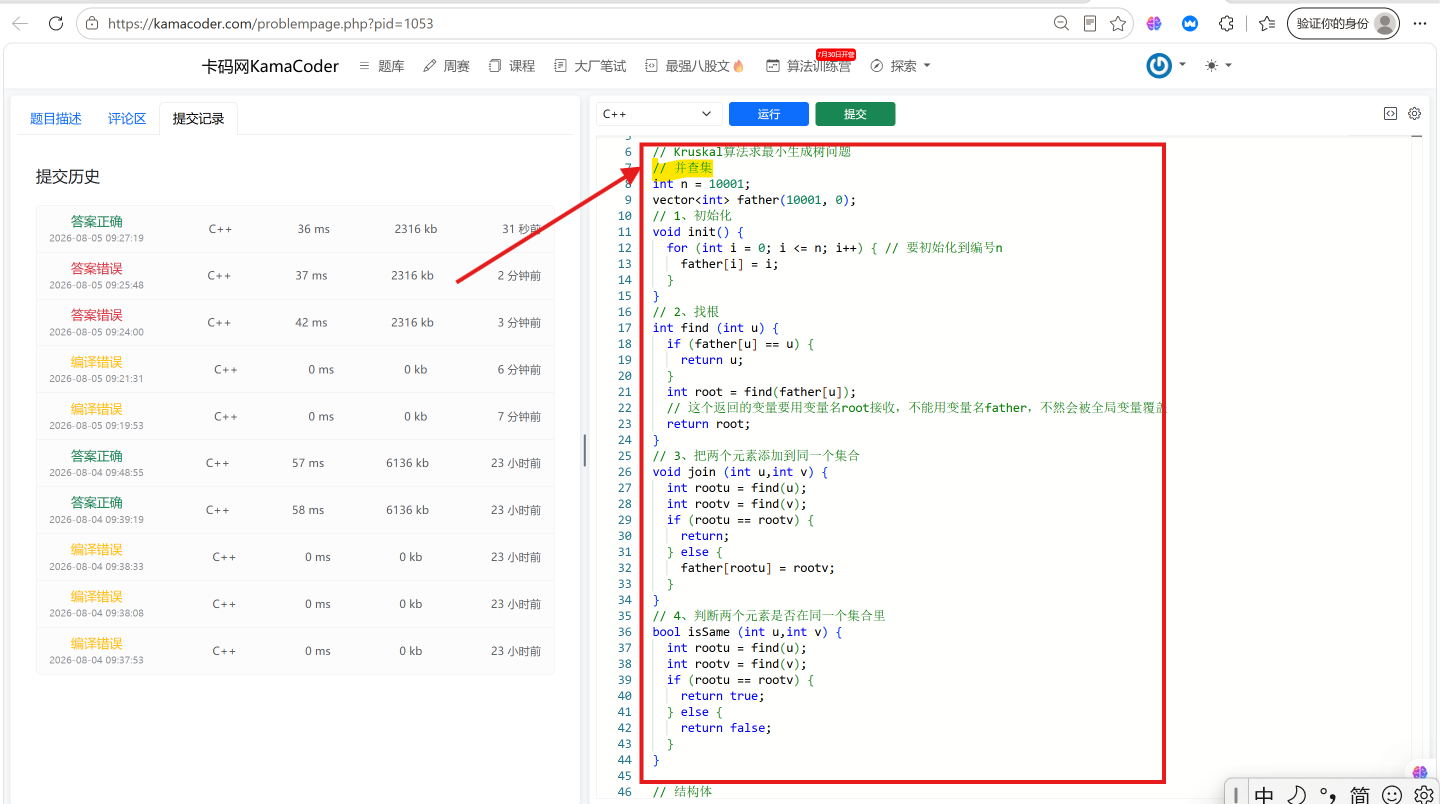Switch to the 提交记录 tab

198,118
